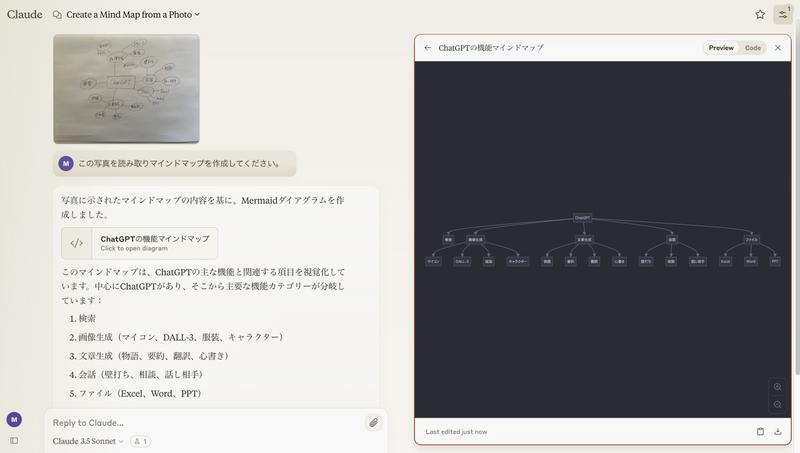Screen dimensions: 800x453
Task: Click list item '1. 検索'
Action: [x=83, y=318]
